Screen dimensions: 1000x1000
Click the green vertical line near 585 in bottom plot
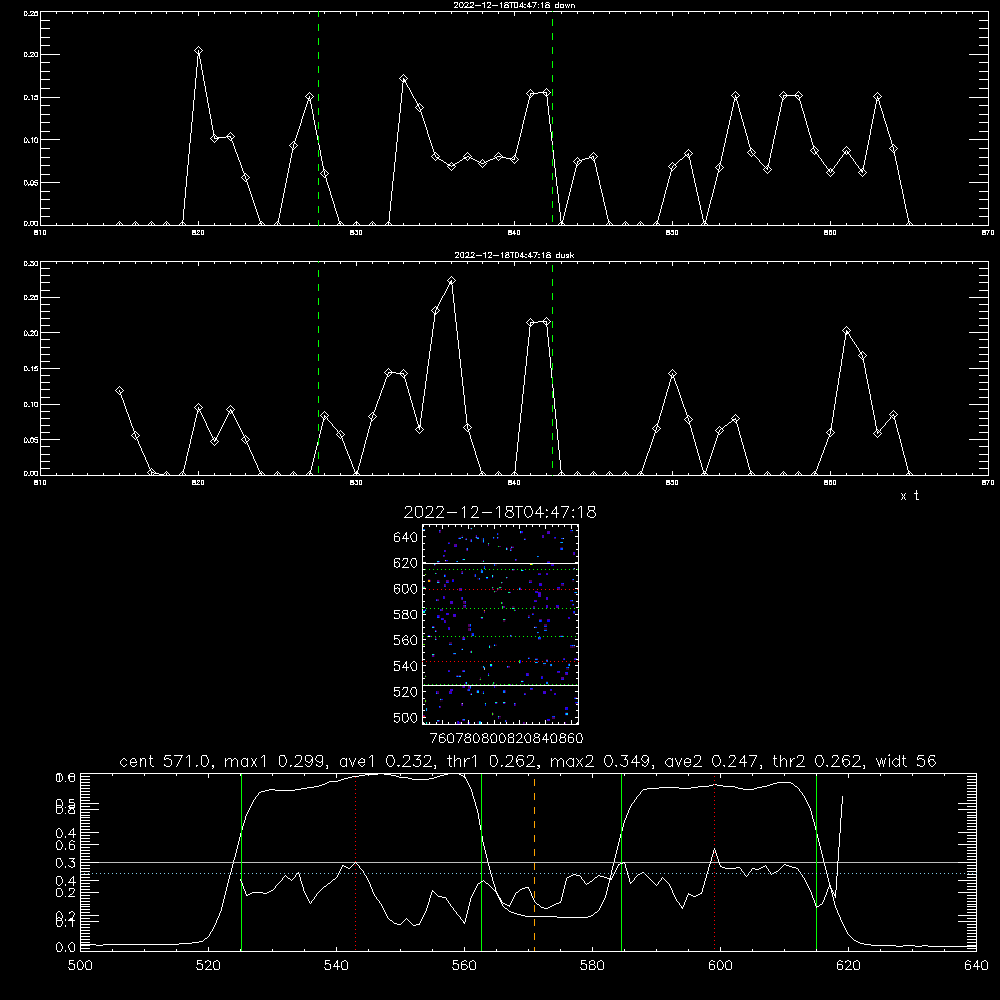[x=621, y=861]
